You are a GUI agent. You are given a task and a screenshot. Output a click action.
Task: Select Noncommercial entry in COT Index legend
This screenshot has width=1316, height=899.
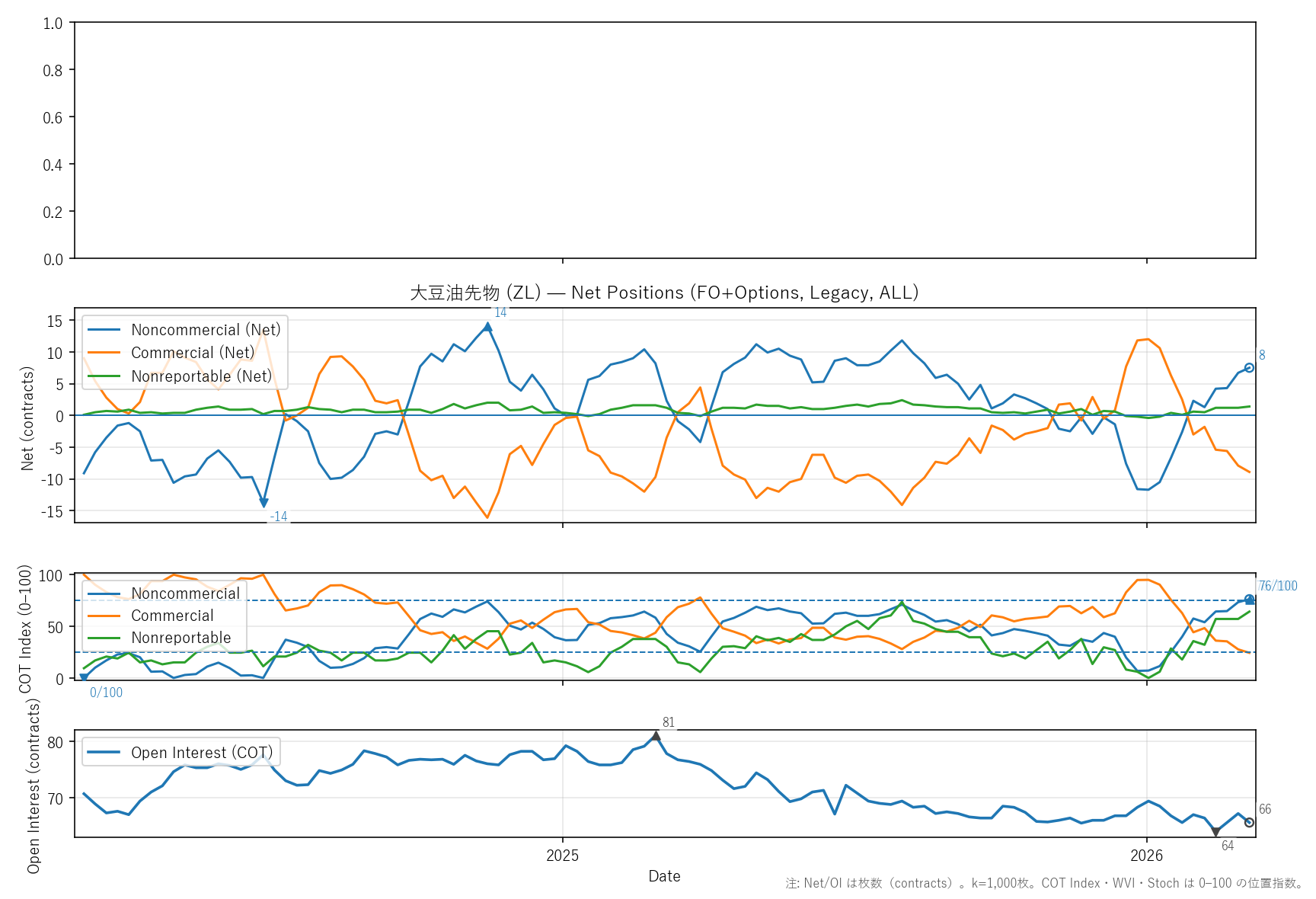(185, 593)
